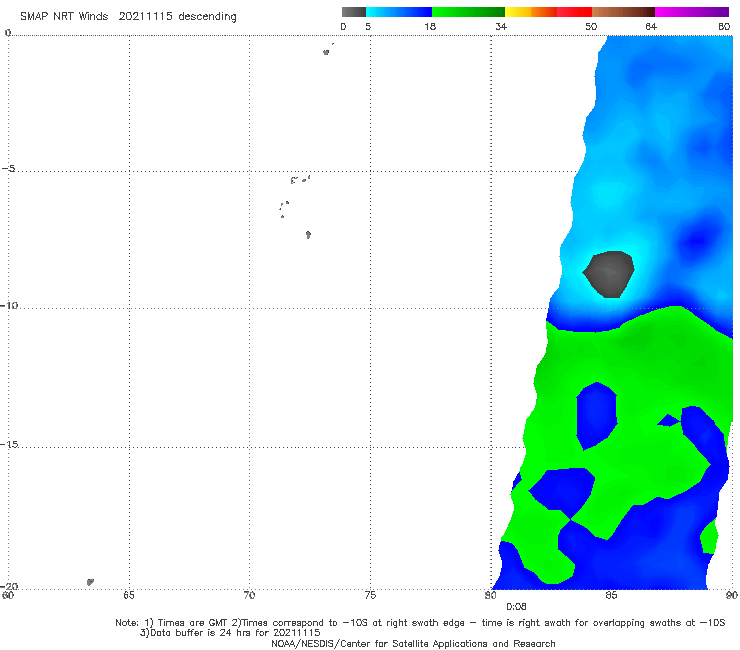Click the '18' label under the color bar
Screen dimensions: 740x650
click(x=430, y=26)
